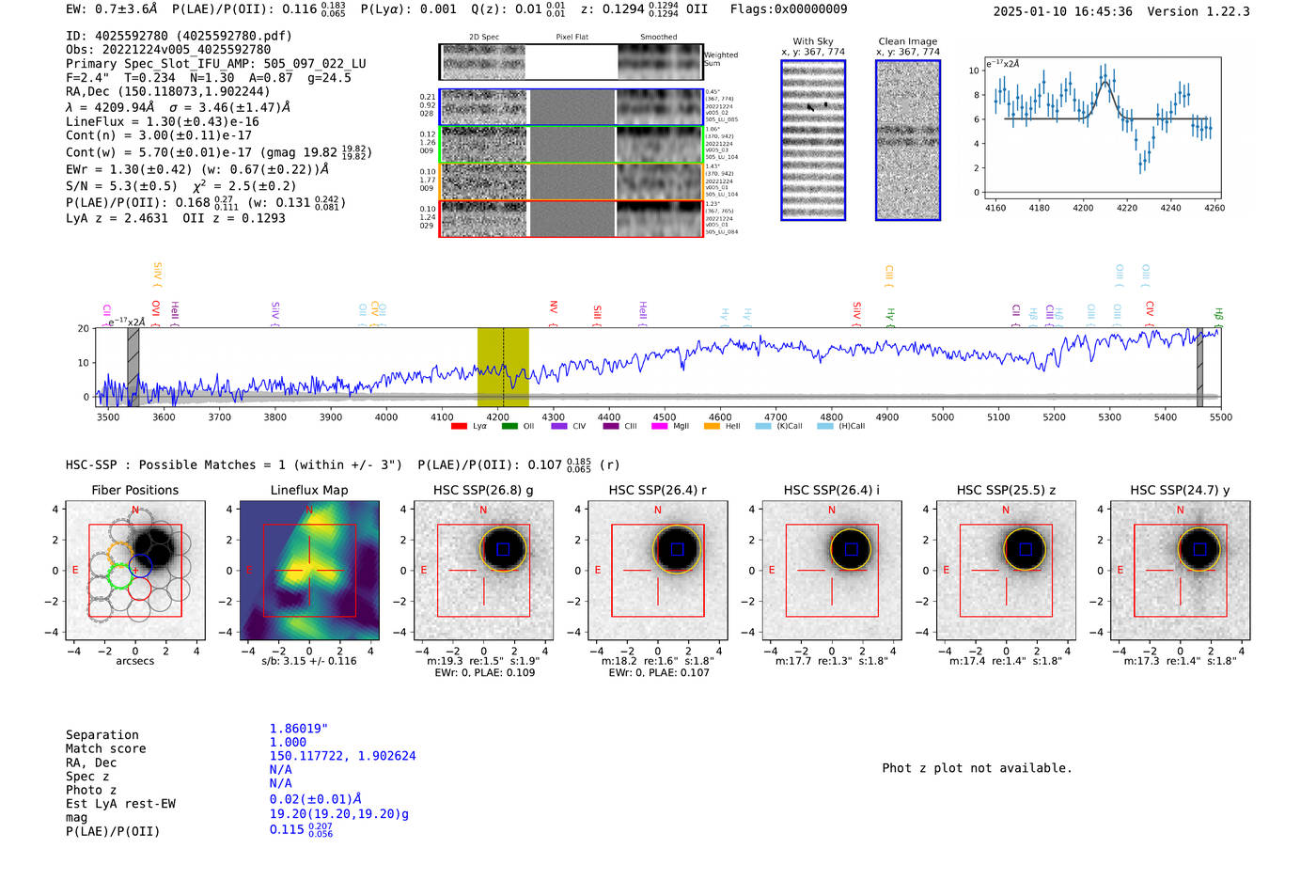The width and height of the screenshot is (1316, 896).
Task: Open the Clean Image cutout
Action: [908, 140]
